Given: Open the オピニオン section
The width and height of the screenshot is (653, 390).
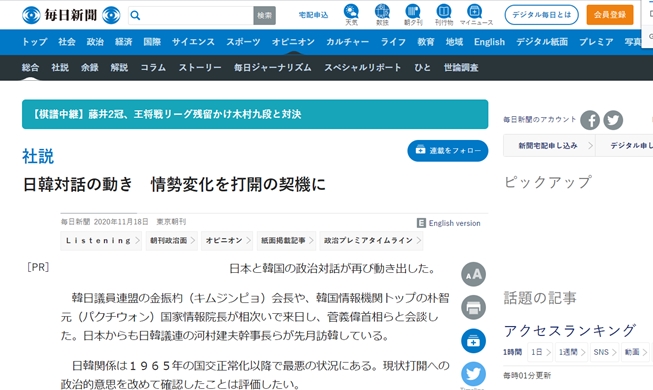Looking at the screenshot, I should click(x=293, y=42).
